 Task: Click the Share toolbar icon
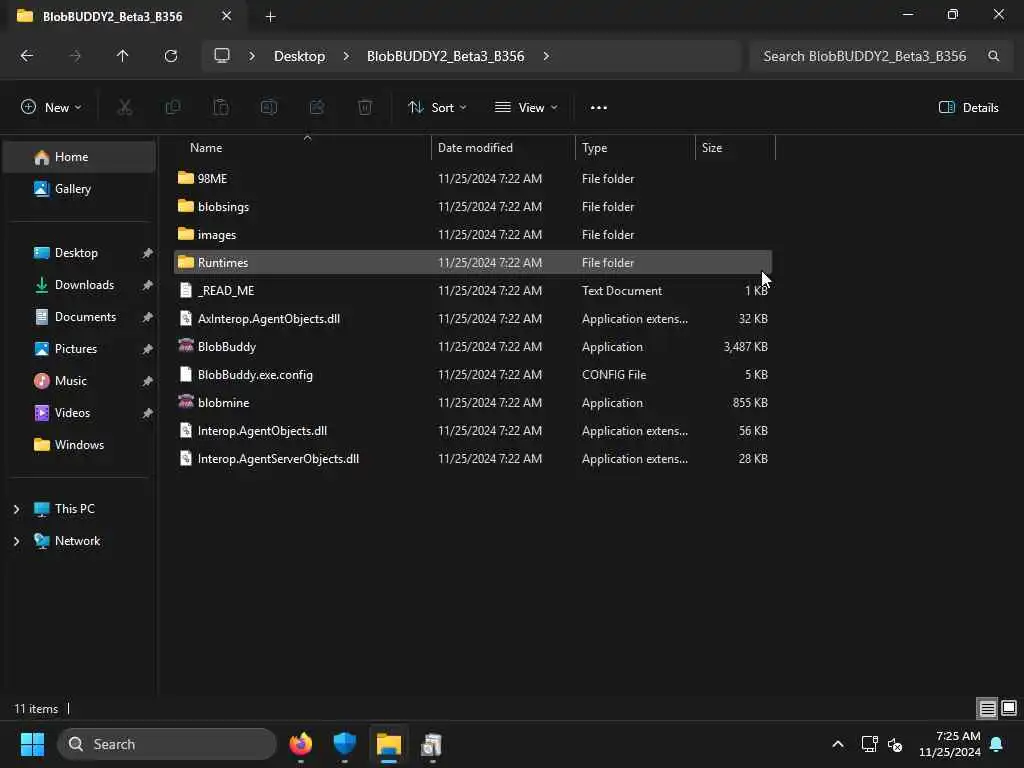point(317,107)
